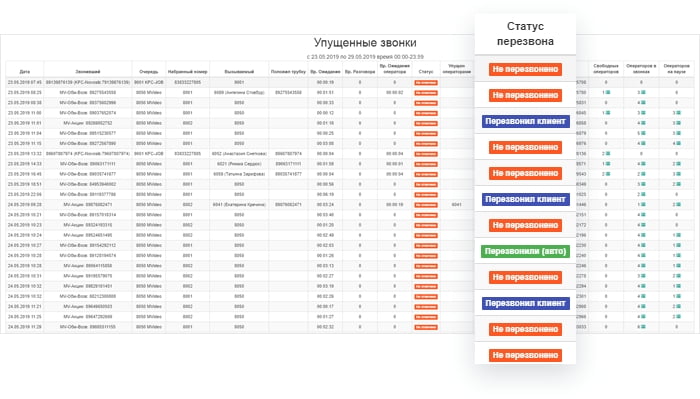Select the Вызываемый column header

point(239,71)
